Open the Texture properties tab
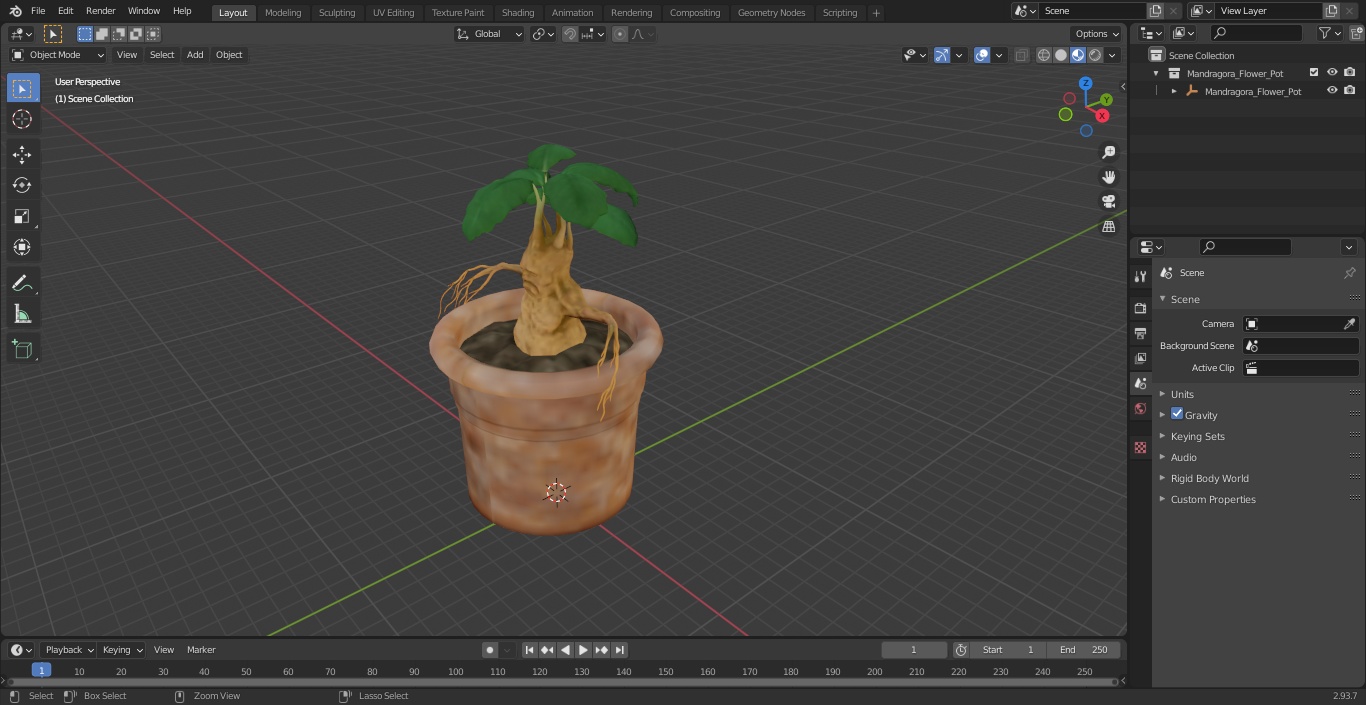The width and height of the screenshot is (1366, 705). 1140,447
